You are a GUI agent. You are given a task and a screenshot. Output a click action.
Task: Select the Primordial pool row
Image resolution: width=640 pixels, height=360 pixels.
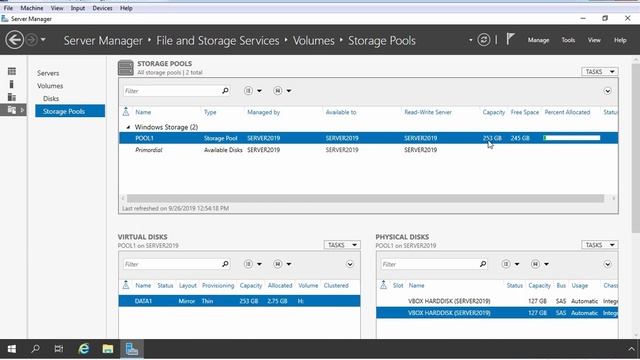(x=368, y=150)
